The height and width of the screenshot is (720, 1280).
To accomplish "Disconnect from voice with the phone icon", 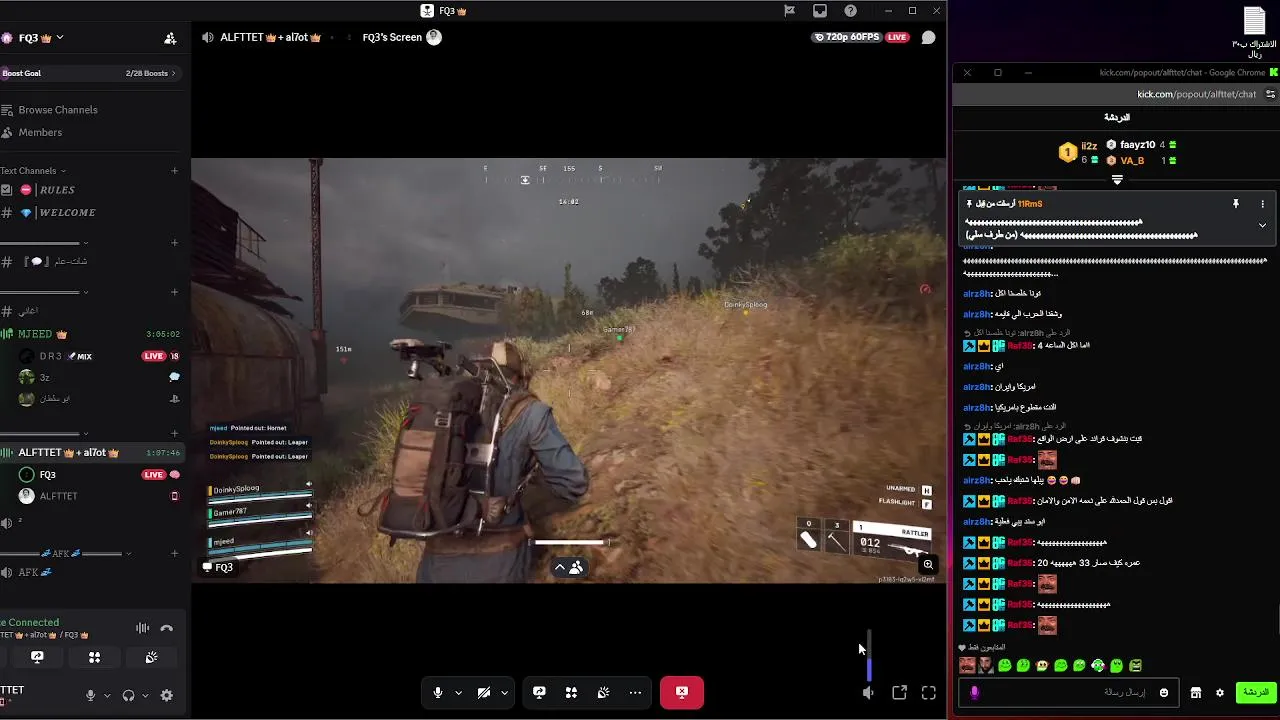I will pos(167,628).
